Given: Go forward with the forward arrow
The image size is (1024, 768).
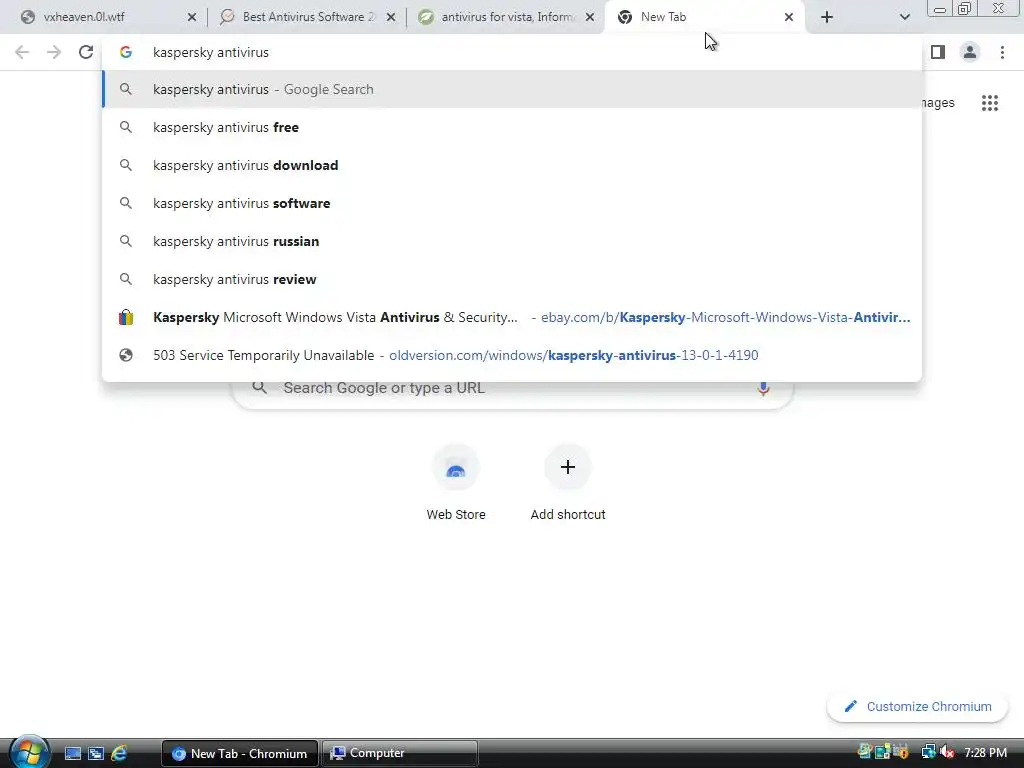Looking at the screenshot, I should [54, 52].
